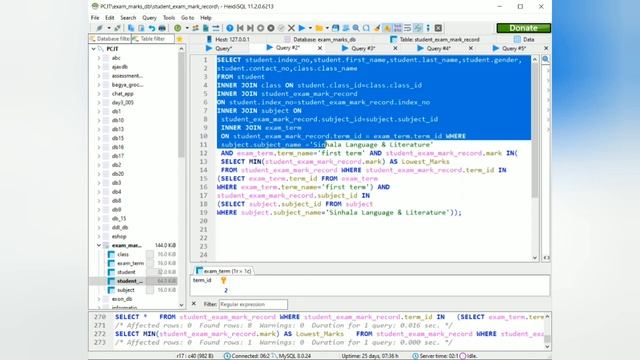Select the class table in tree

123,254
